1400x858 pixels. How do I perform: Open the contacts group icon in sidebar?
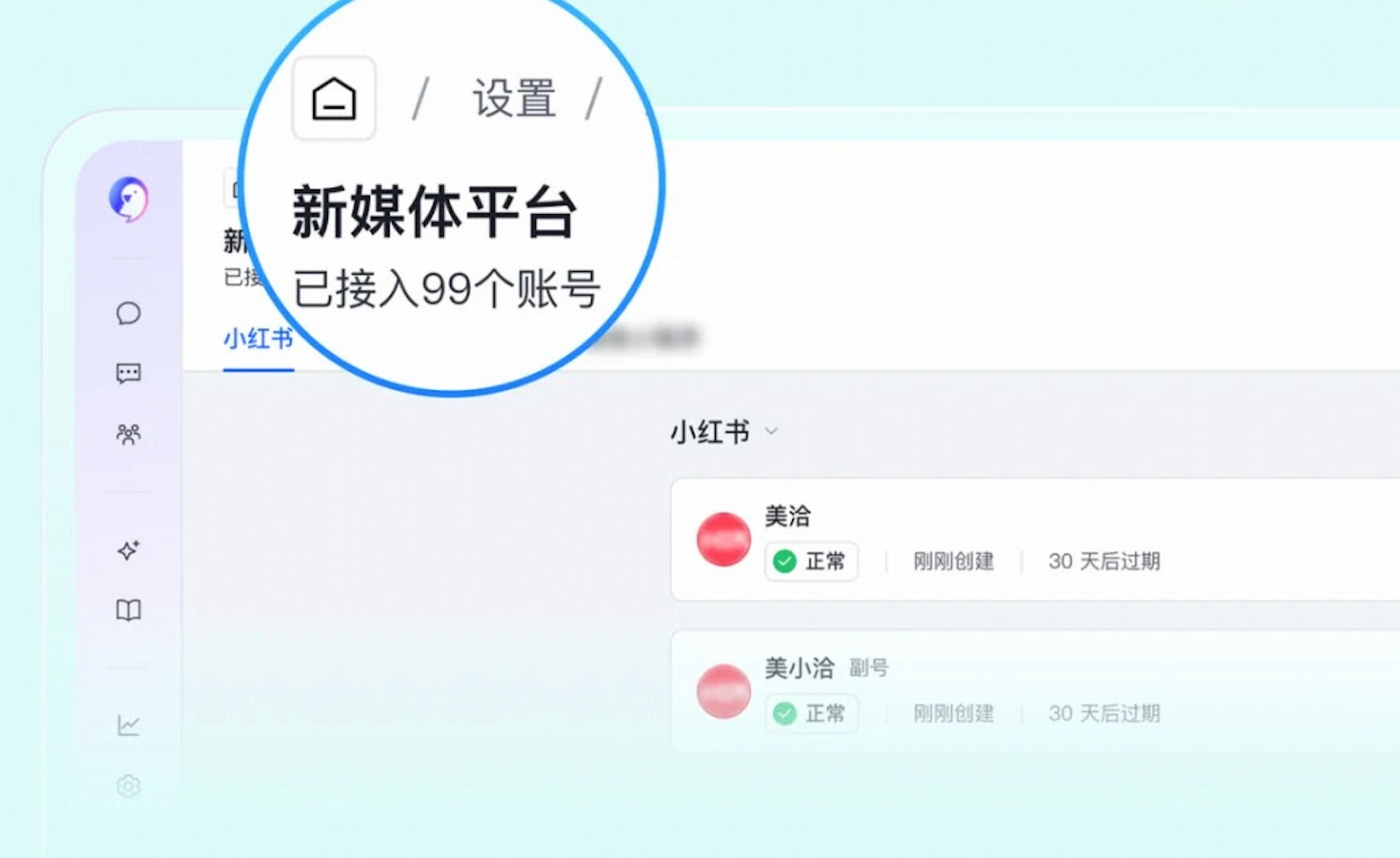128,434
